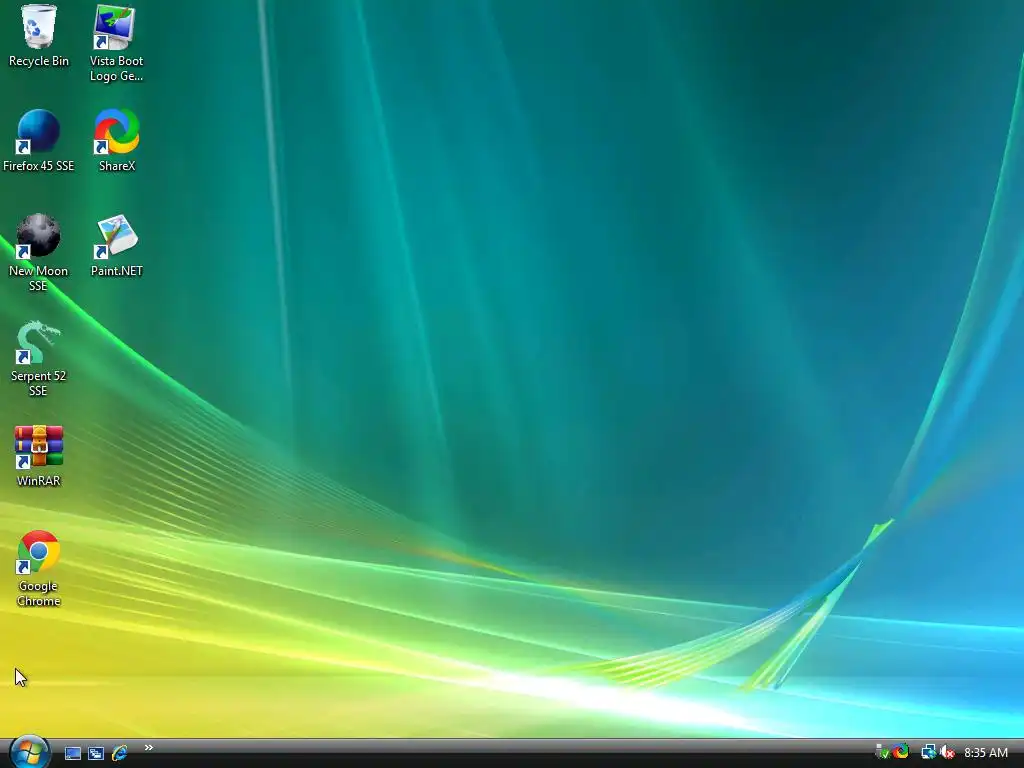1024x768 pixels.
Task: Open the Windows Start orb
Action: 29,752
